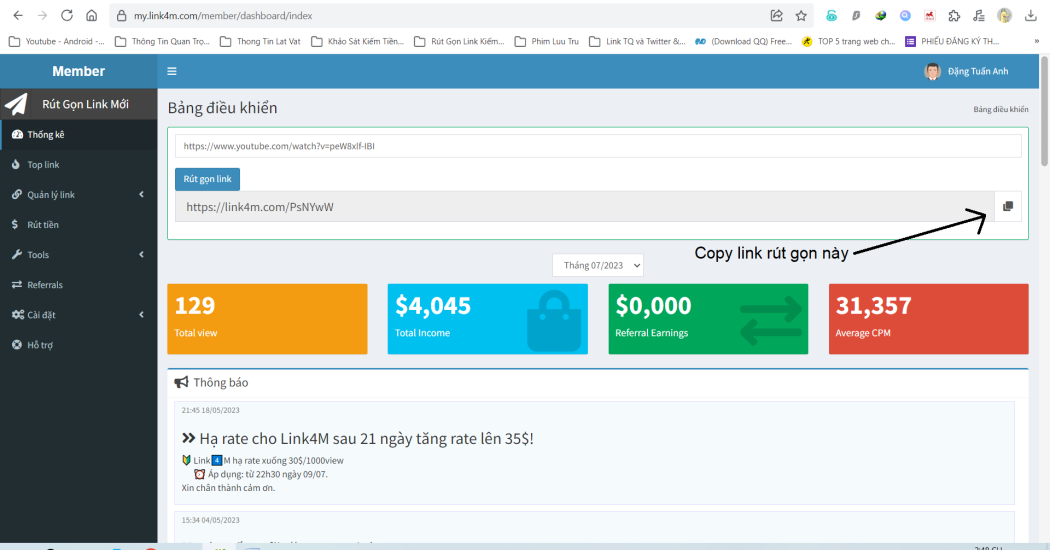Click the address bar URL my.link4m.com
1050x550 pixels.
223,15
